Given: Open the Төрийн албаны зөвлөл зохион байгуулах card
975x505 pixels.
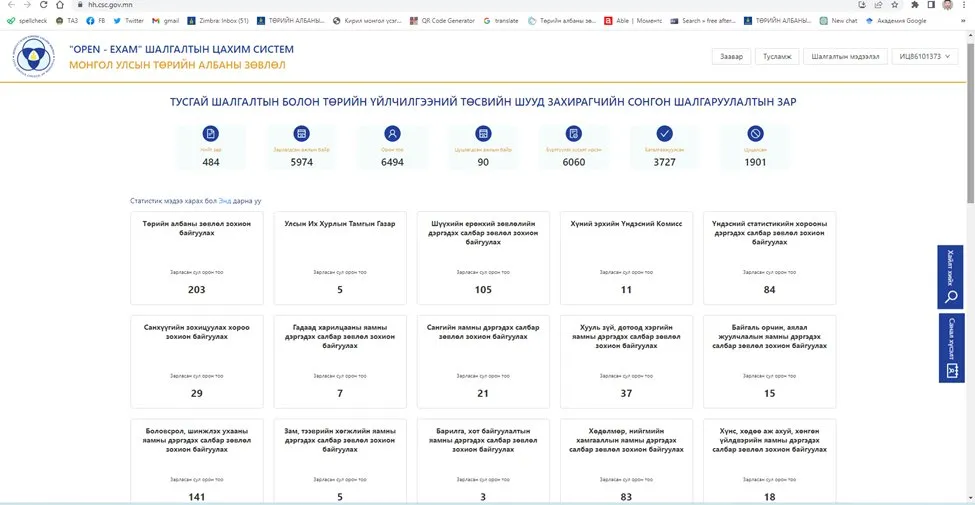Looking at the screenshot, I should tap(196, 258).
